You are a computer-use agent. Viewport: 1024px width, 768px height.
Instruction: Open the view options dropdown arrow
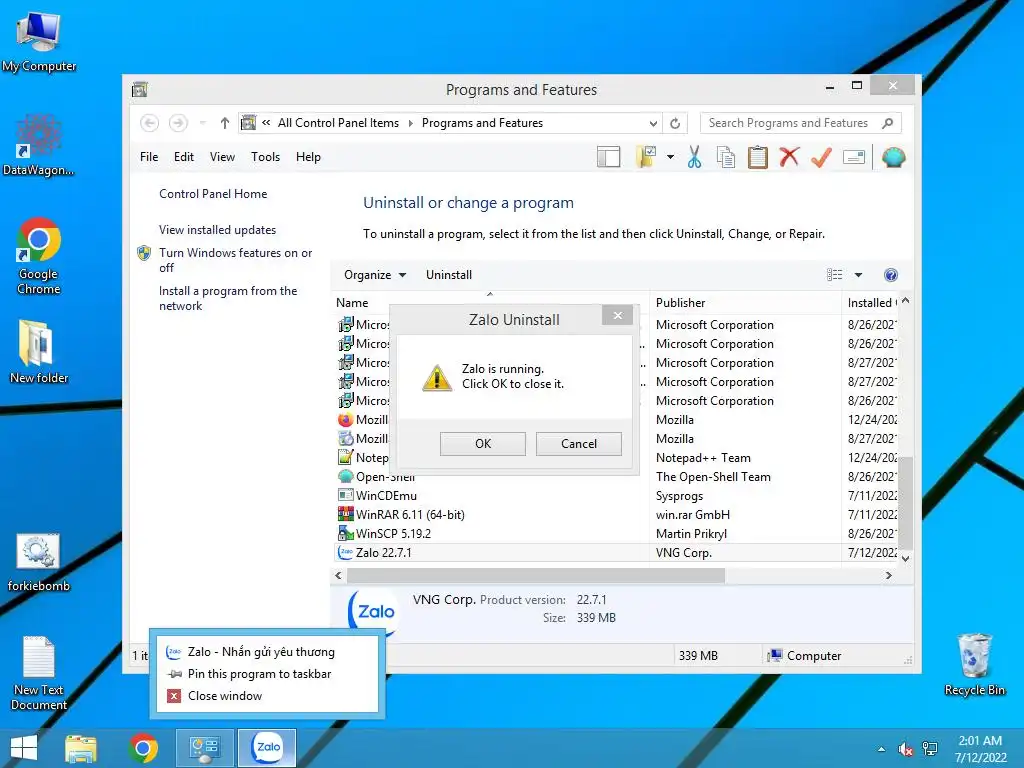pyautogui.click(x=858, y=275)
